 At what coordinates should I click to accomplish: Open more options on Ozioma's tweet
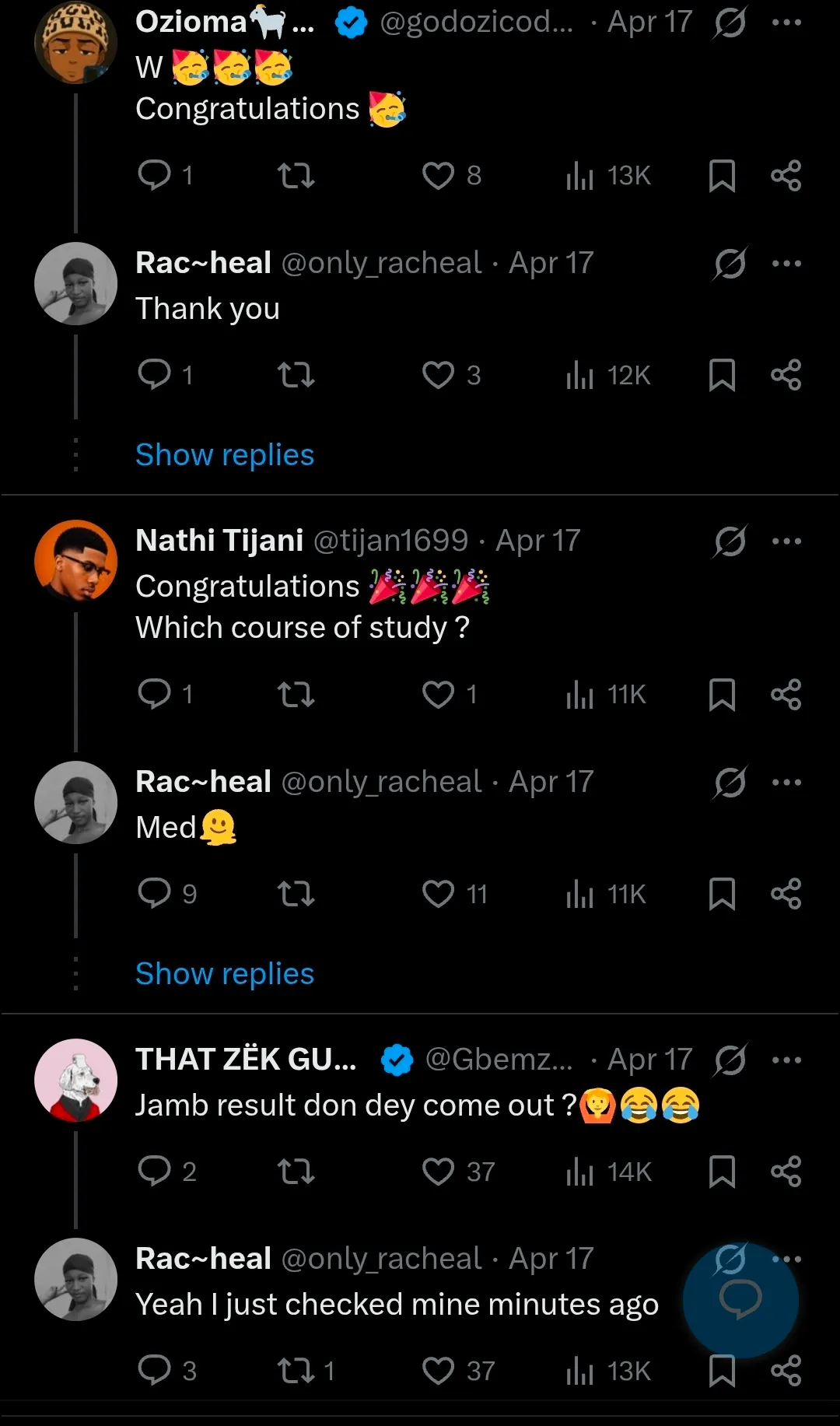tap(786, 23)
